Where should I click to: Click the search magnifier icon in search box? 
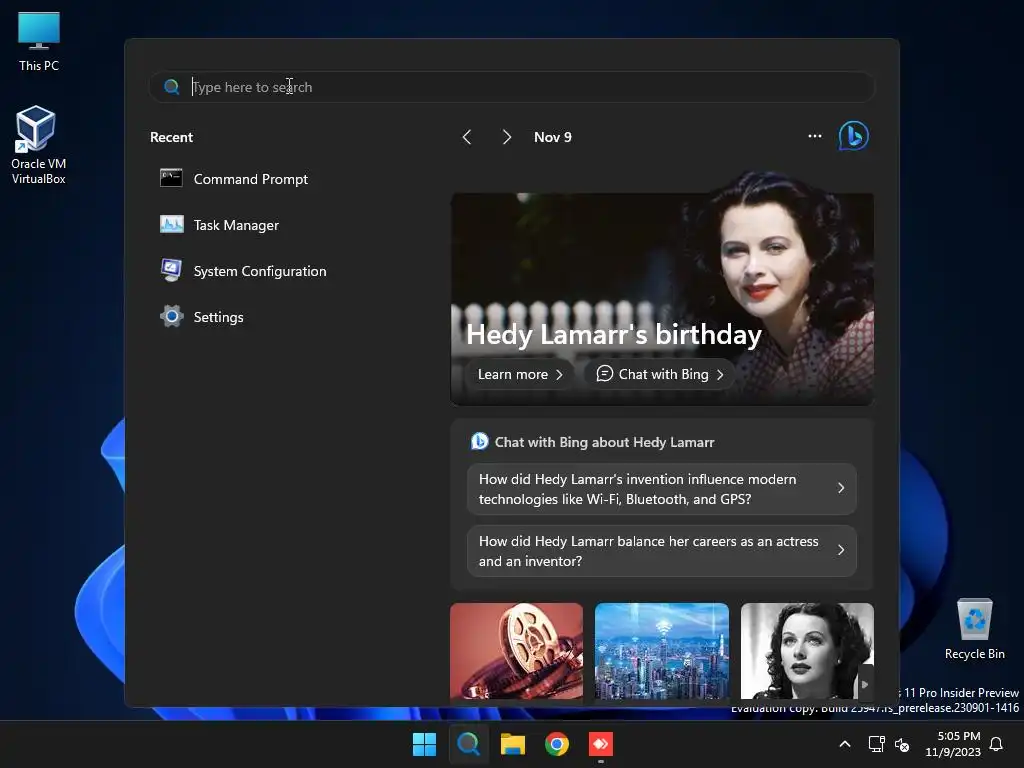pyautogui.click(x=171, y=87)
